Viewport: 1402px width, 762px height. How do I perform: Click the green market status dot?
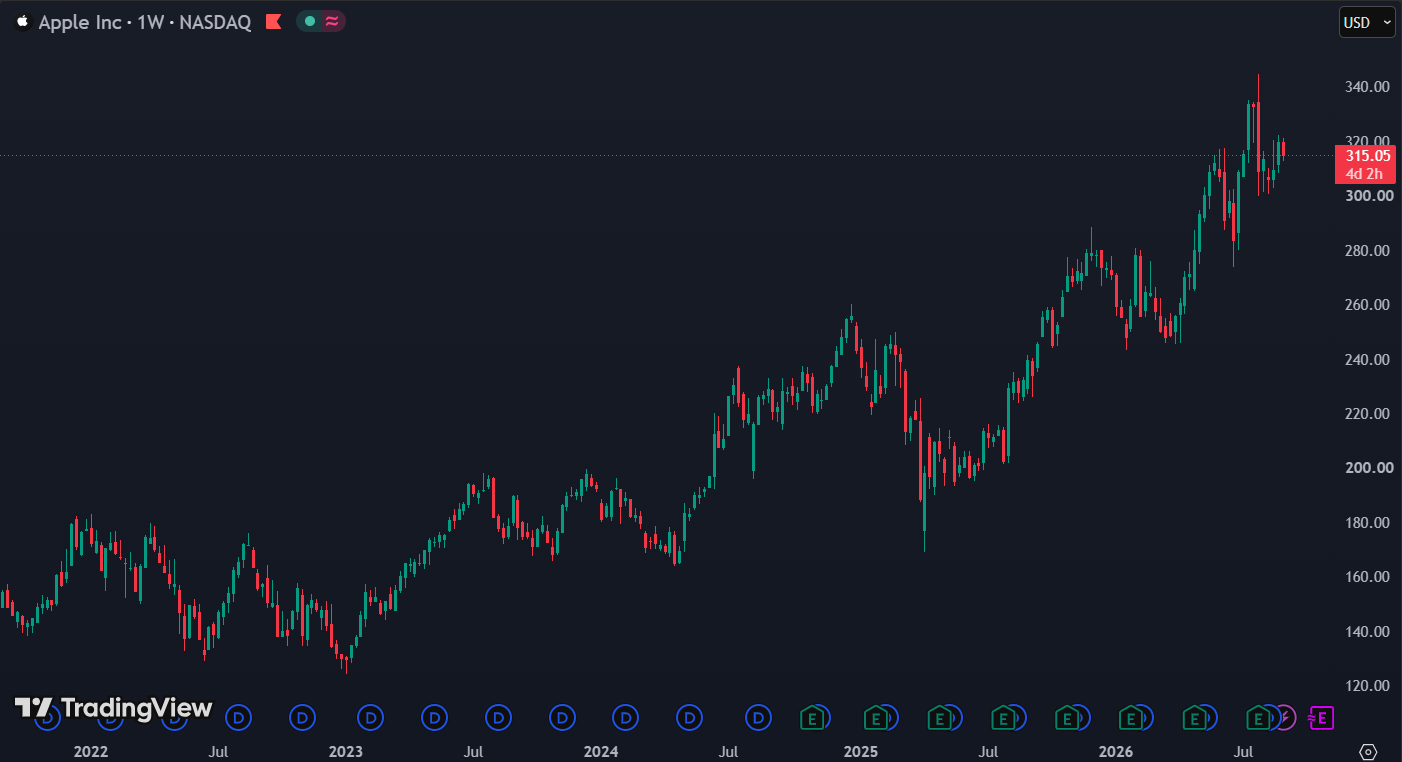[x=310, y=21]
